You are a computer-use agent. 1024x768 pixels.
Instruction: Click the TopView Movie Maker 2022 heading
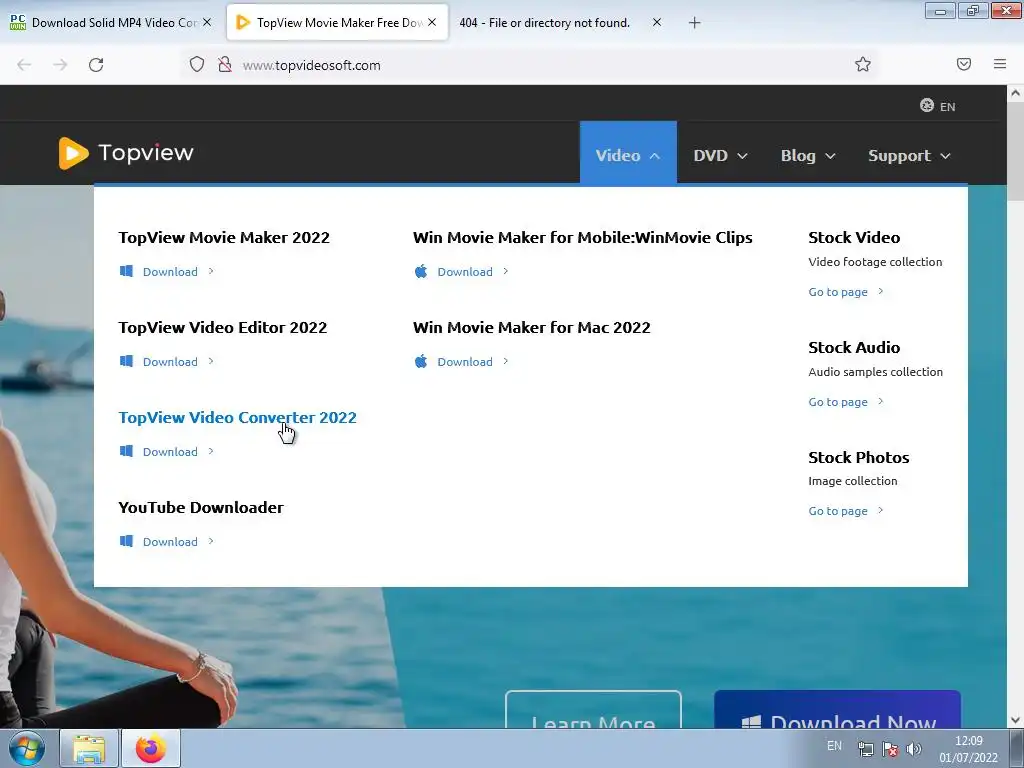tap(224, 237)
